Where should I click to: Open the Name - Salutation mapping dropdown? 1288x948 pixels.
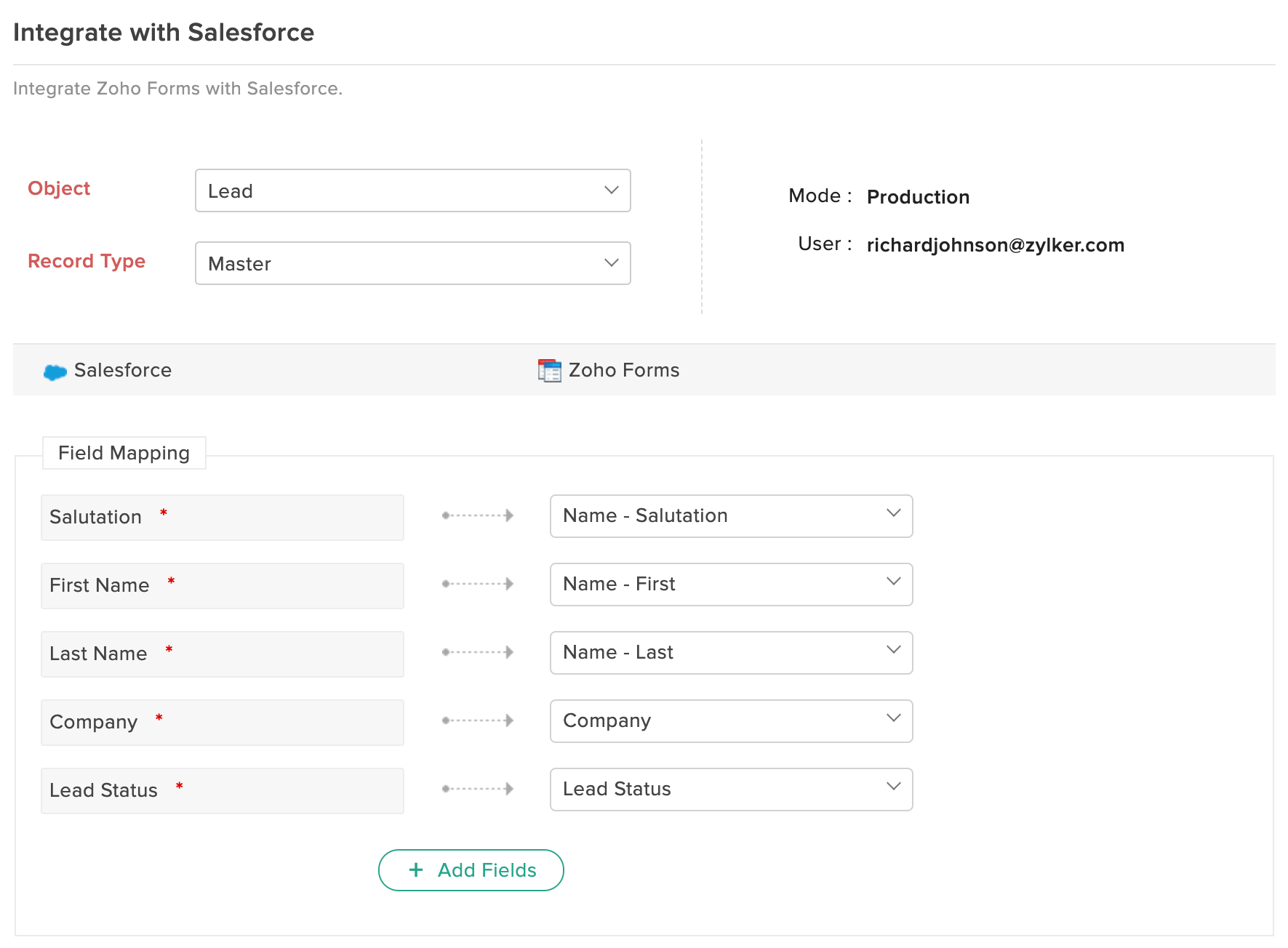coord(730,515)
